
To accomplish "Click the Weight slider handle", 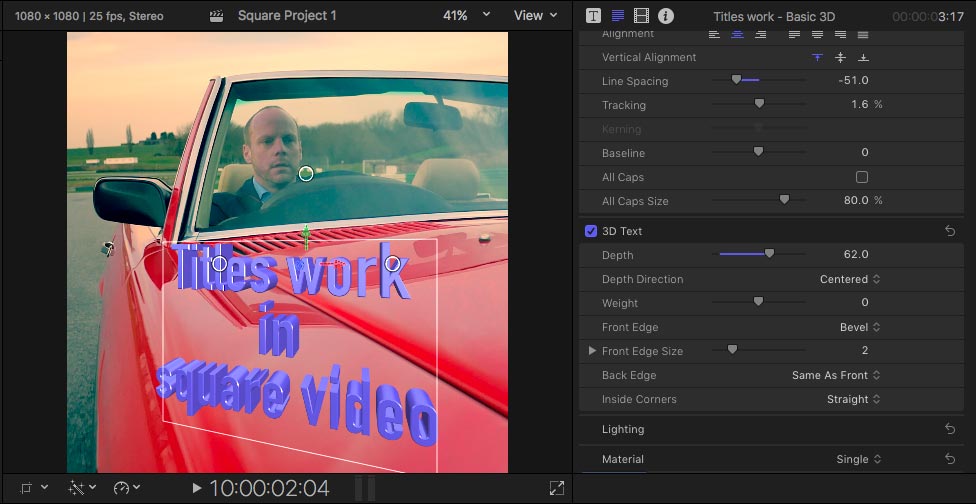I will click(758, 301).
